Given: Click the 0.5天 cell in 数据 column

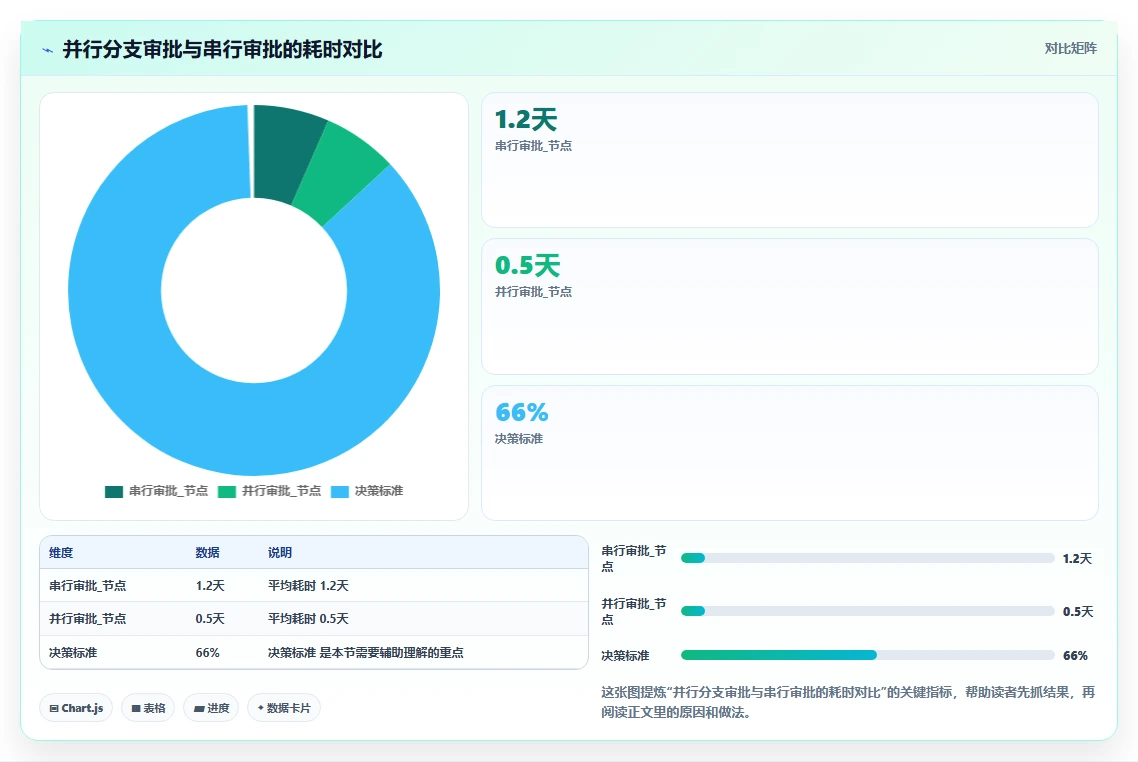Looking at the screenshot, I should point(210,619).
